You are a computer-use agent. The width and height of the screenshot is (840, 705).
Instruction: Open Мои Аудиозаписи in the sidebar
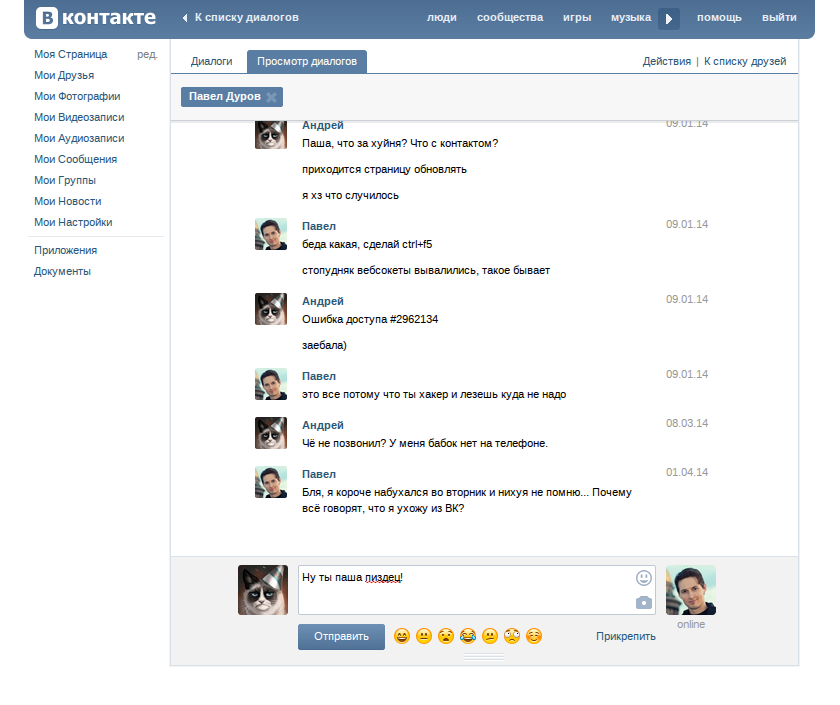tap(79, 138)
